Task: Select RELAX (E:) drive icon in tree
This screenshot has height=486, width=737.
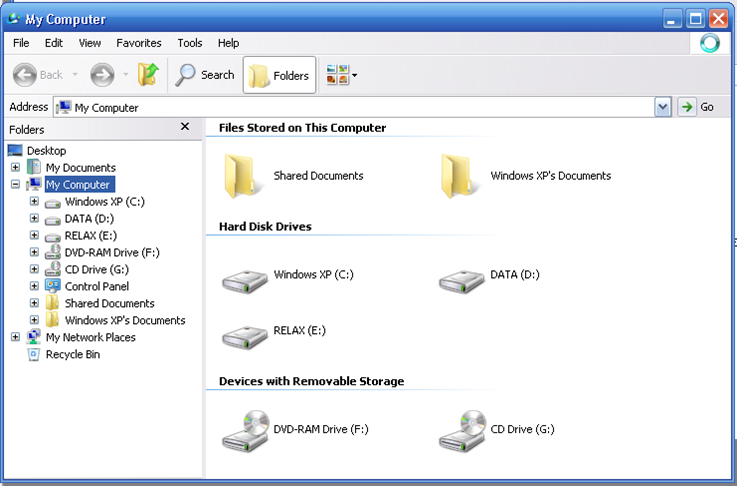Action: pos(53,237)
